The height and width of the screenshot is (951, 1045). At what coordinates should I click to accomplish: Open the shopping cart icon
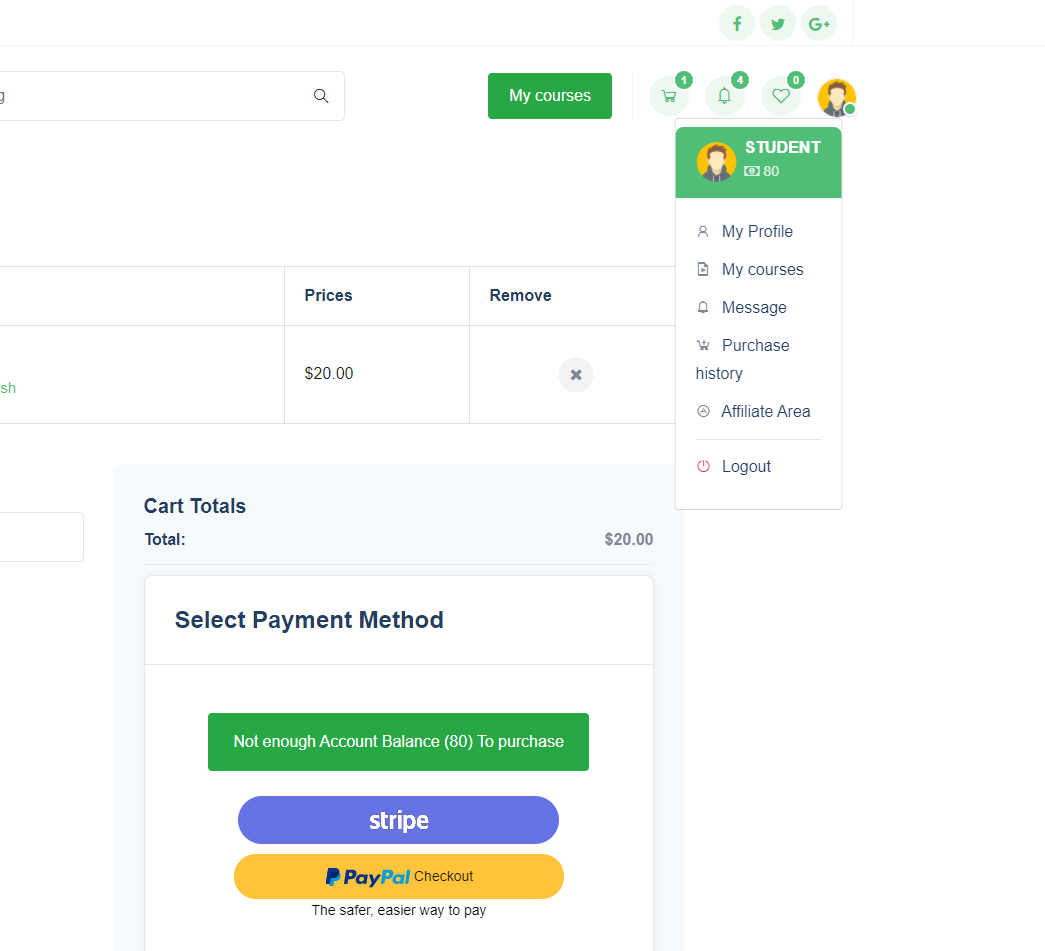point(669,96)
